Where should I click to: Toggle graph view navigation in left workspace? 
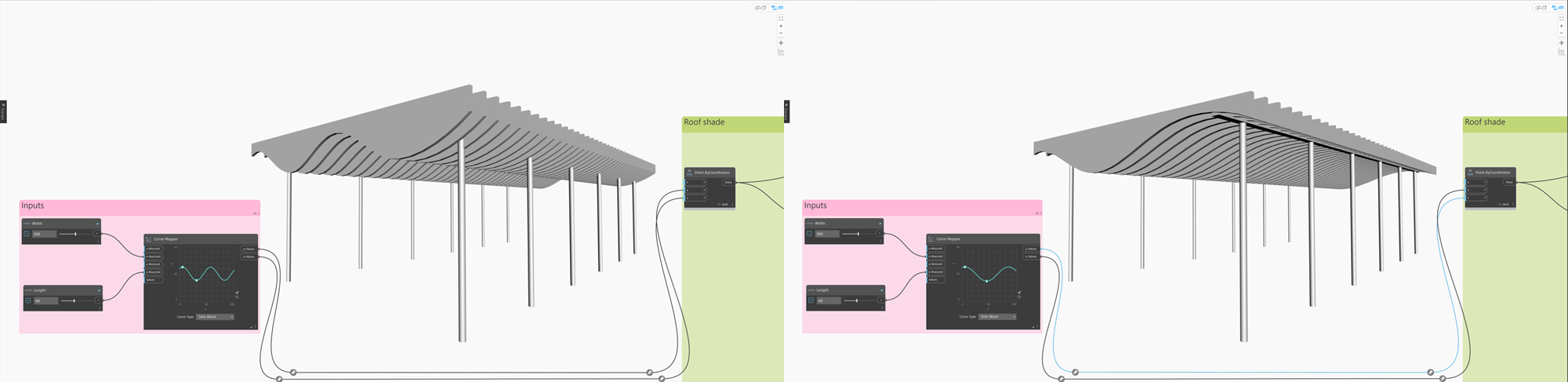(777, 8)
